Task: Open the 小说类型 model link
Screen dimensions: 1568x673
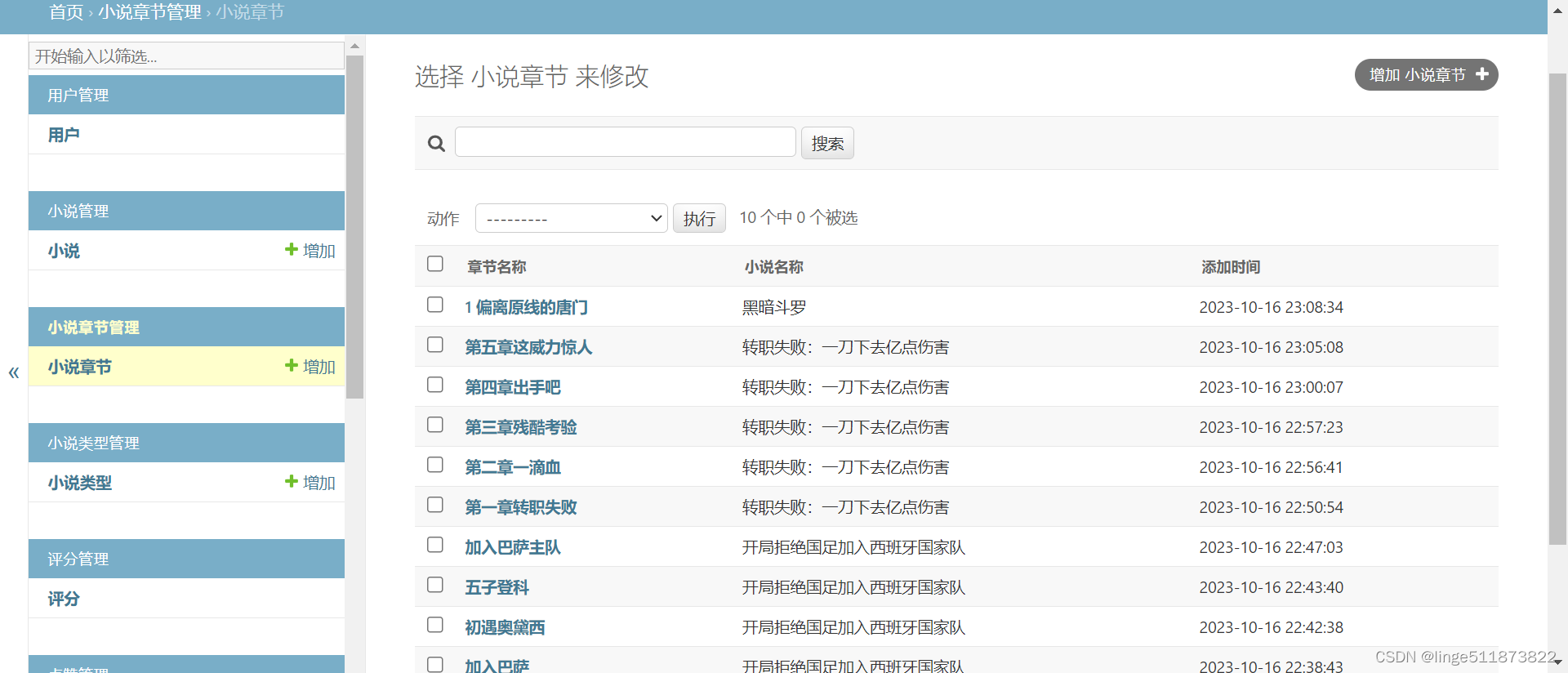Action: (x=79, y=483)
